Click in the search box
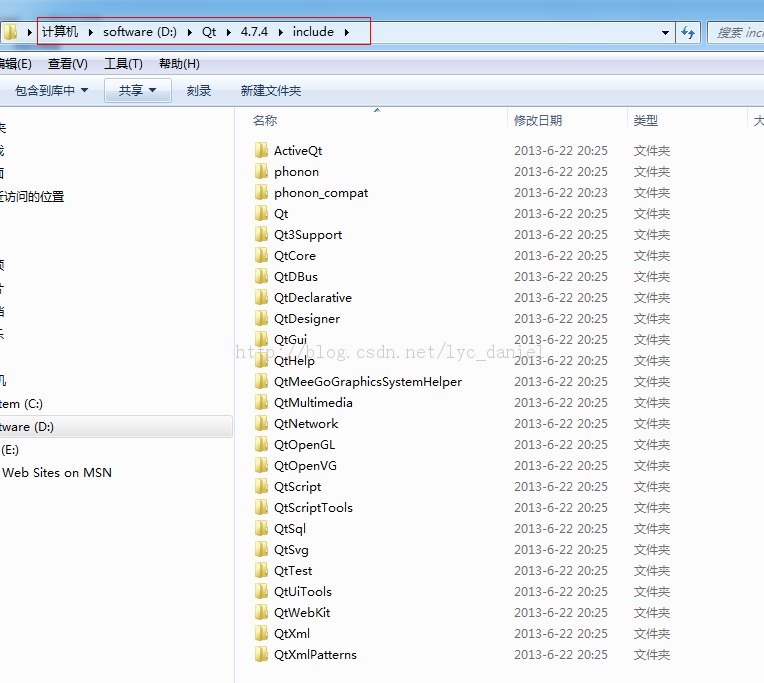Screen dimensions: 764x683 (736, 33)
